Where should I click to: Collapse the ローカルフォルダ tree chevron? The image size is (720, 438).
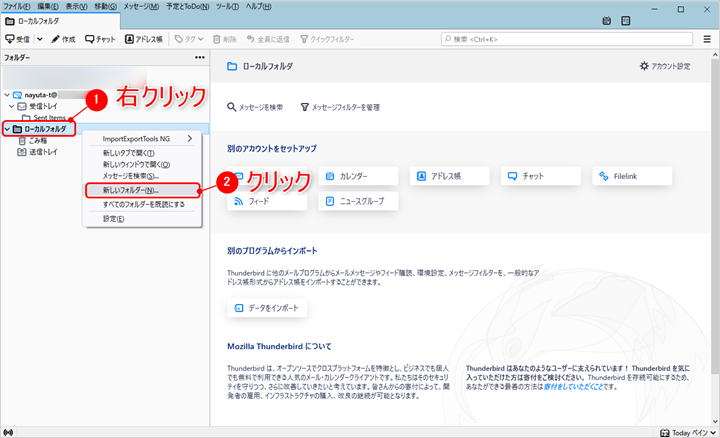(7, 129)
